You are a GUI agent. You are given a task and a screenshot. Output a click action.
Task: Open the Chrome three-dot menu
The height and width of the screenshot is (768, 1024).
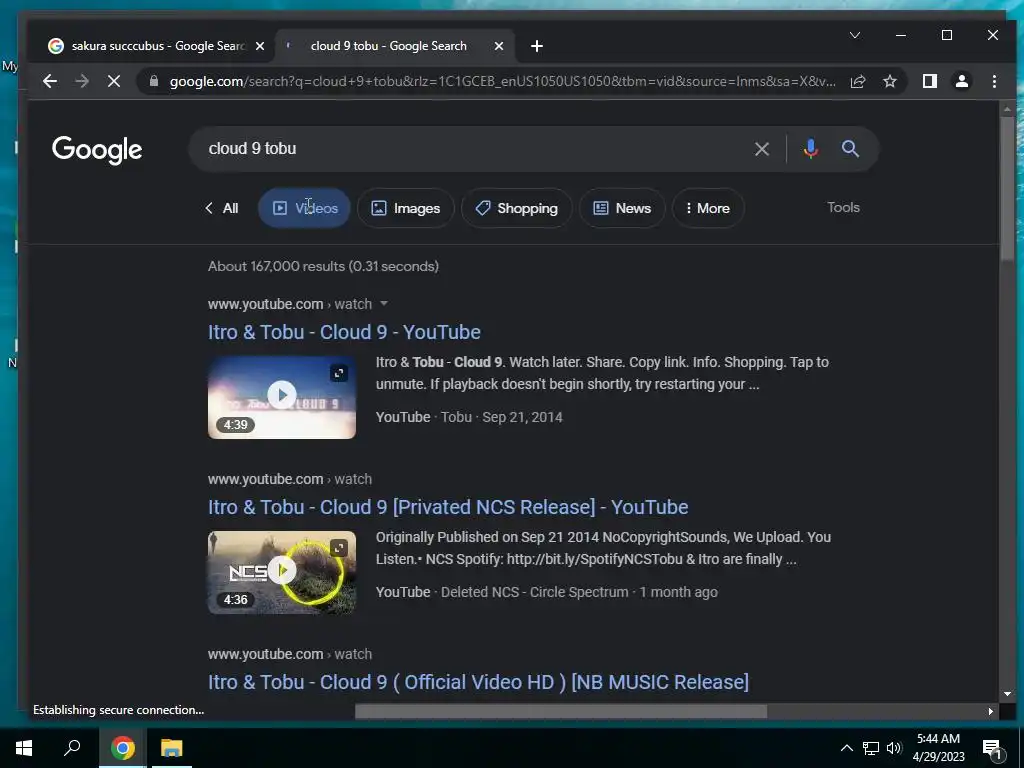coord(994,81)
